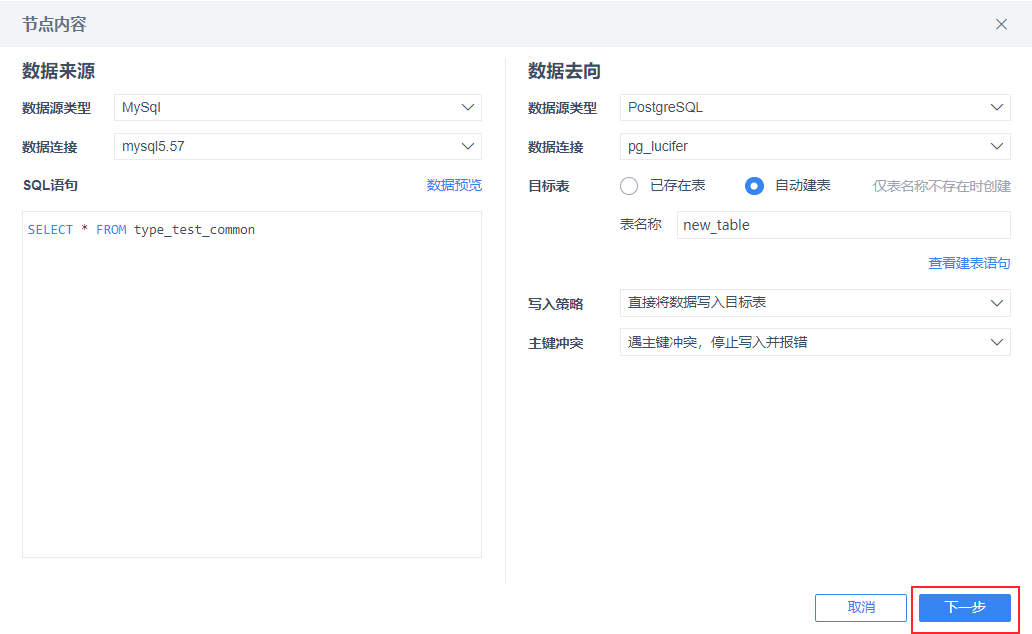This screenshot has height=634, width=1032.
Task: Expand the 写入策略 dropdown
Action: pos(815,303)
